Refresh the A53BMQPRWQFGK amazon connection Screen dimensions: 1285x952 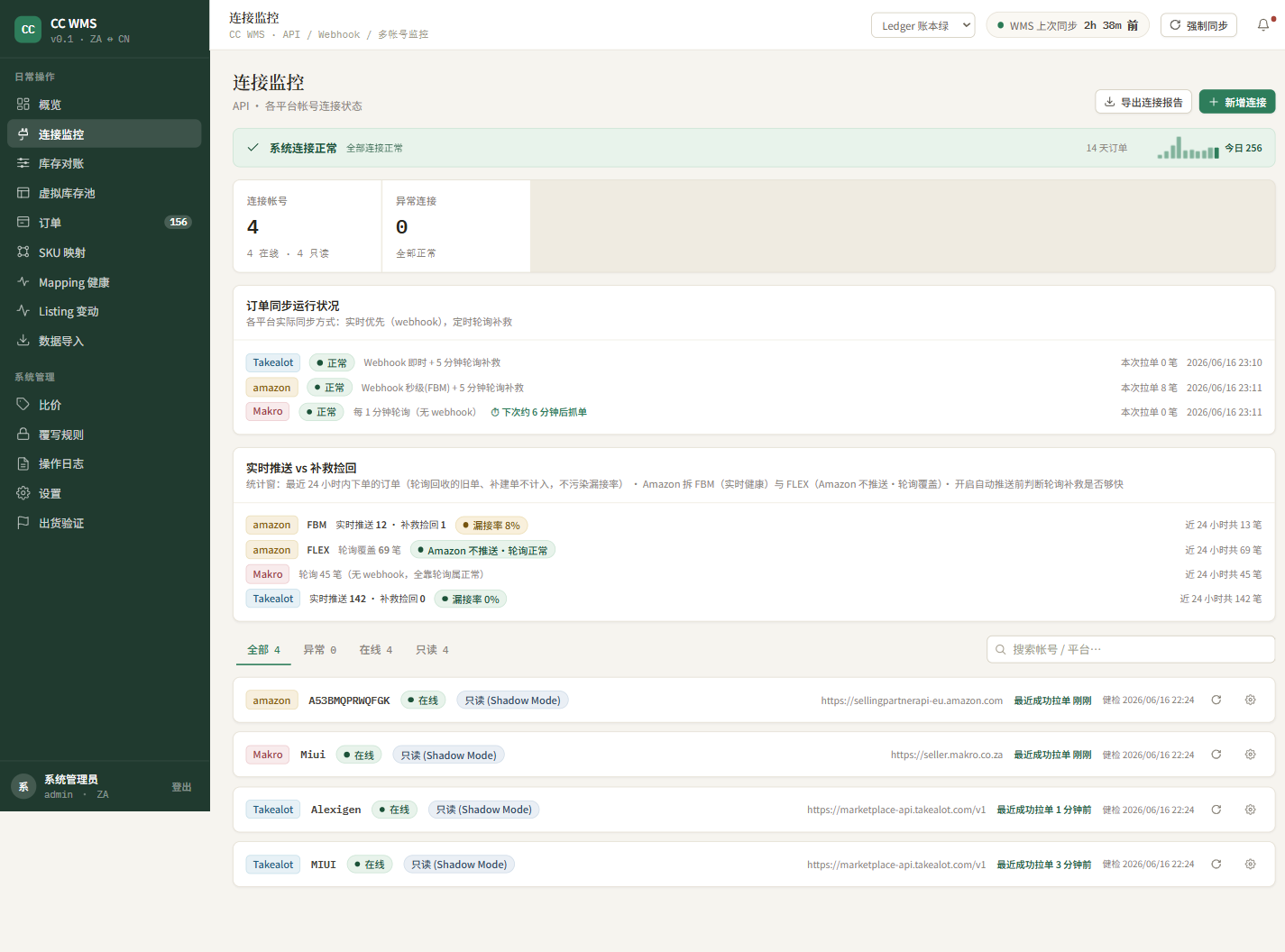[1216, 700]
